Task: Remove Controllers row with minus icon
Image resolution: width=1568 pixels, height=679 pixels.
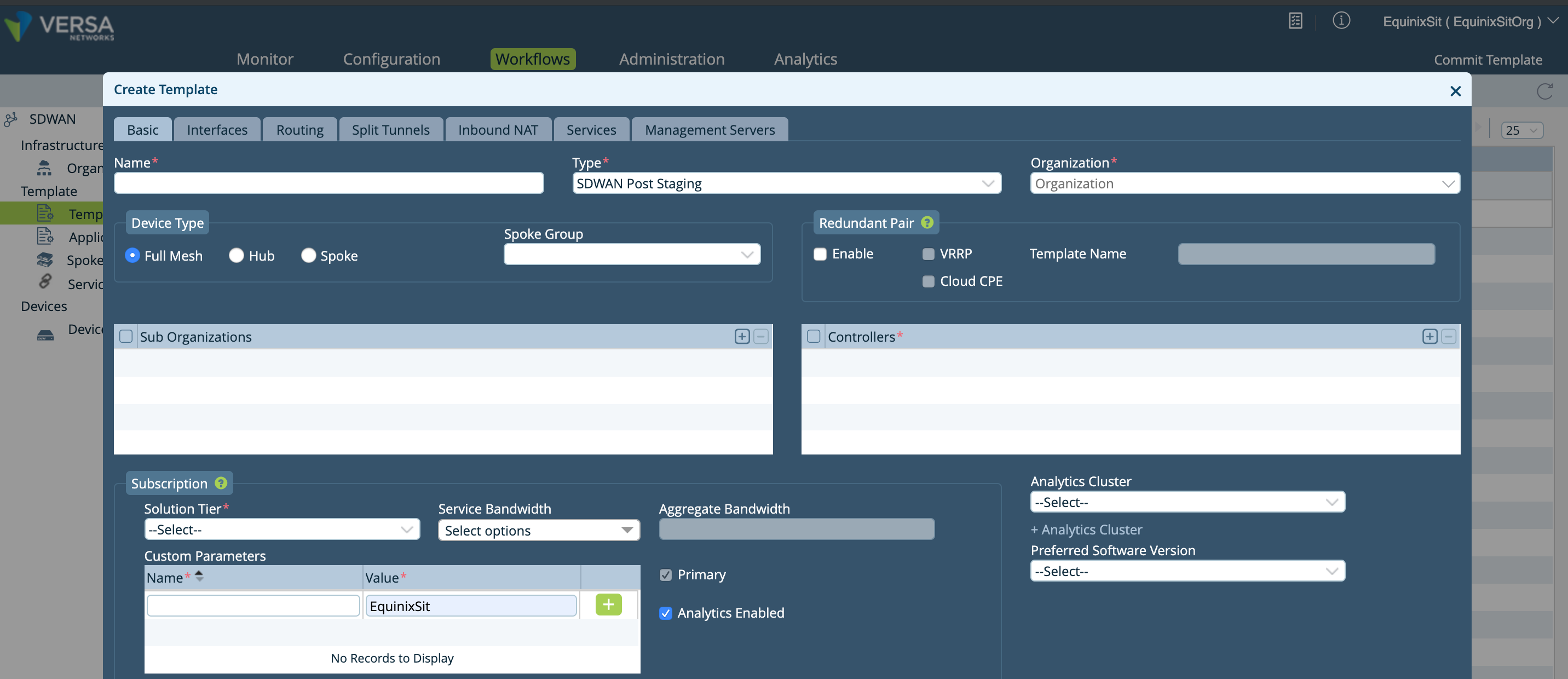Action: pyautogui.click(x=1449, y=337)
